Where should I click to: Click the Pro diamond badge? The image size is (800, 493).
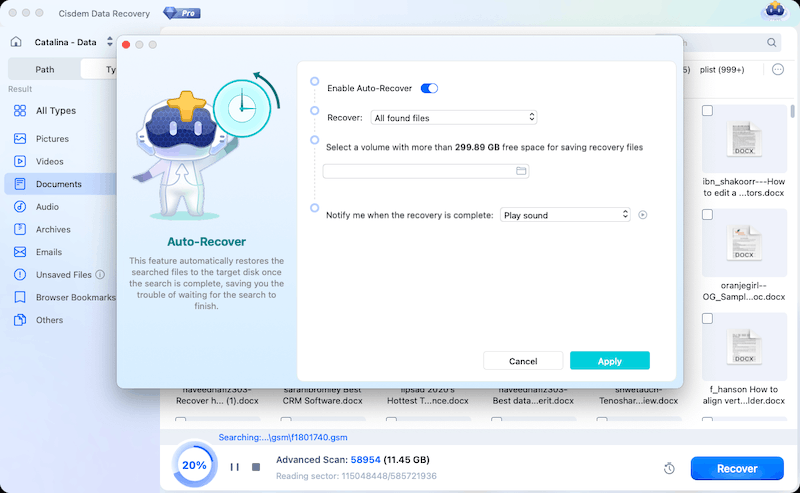182,13
